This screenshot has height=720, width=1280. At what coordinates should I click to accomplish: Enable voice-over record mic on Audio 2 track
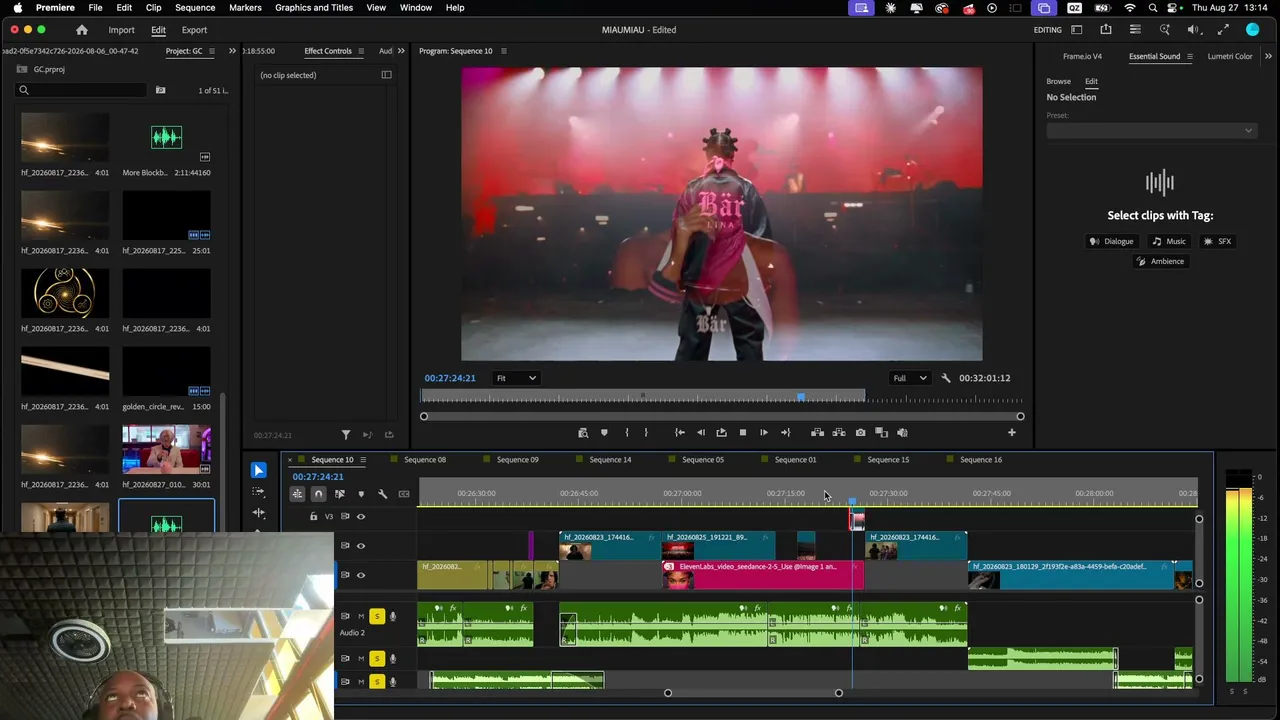[393, 616]
